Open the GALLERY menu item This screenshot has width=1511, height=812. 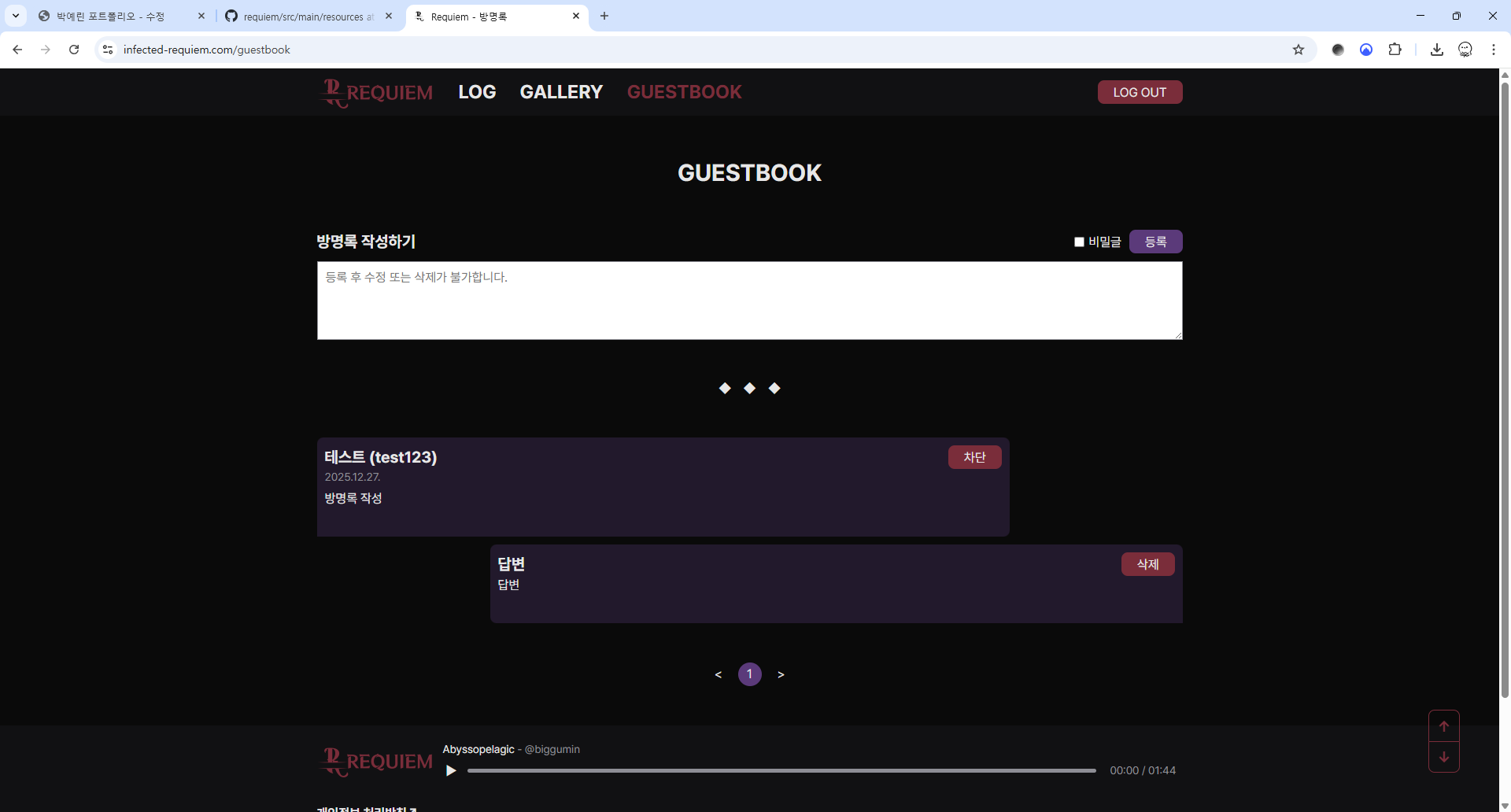[x=561, y=92]
